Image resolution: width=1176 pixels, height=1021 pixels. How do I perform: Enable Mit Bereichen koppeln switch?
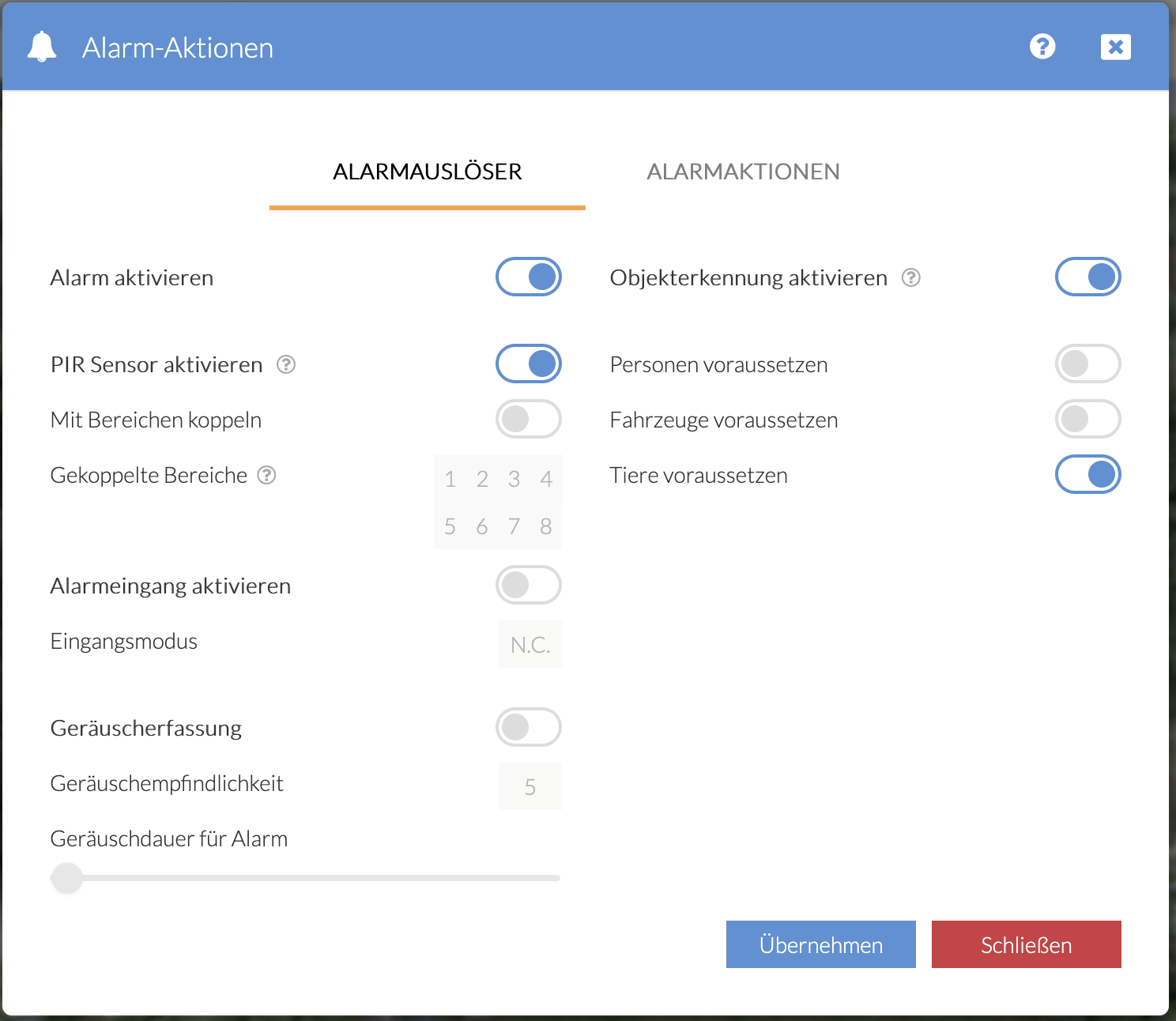(x=529, y=419)
